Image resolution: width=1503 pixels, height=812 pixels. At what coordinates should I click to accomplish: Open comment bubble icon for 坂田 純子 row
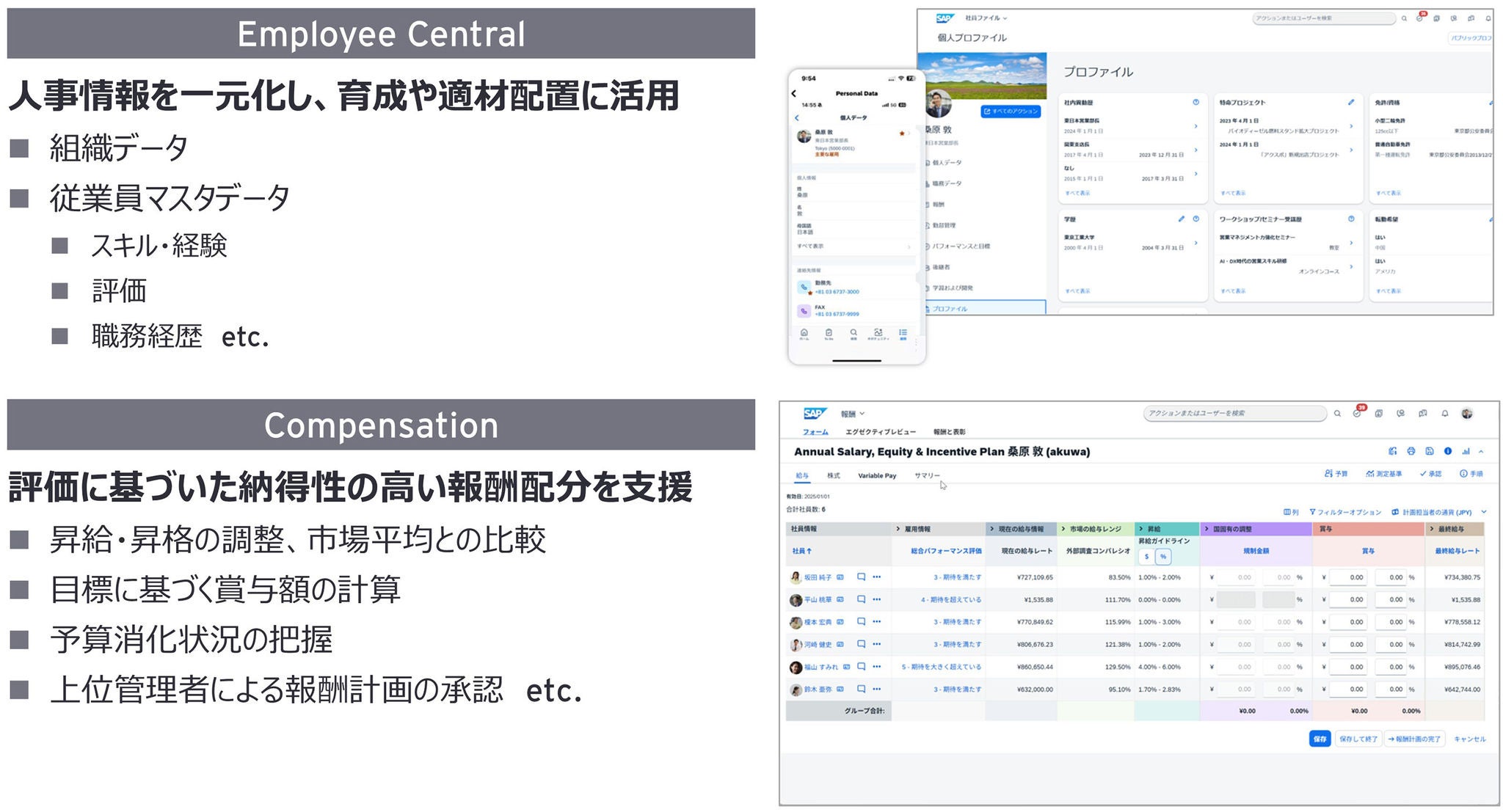pos(861,577)
